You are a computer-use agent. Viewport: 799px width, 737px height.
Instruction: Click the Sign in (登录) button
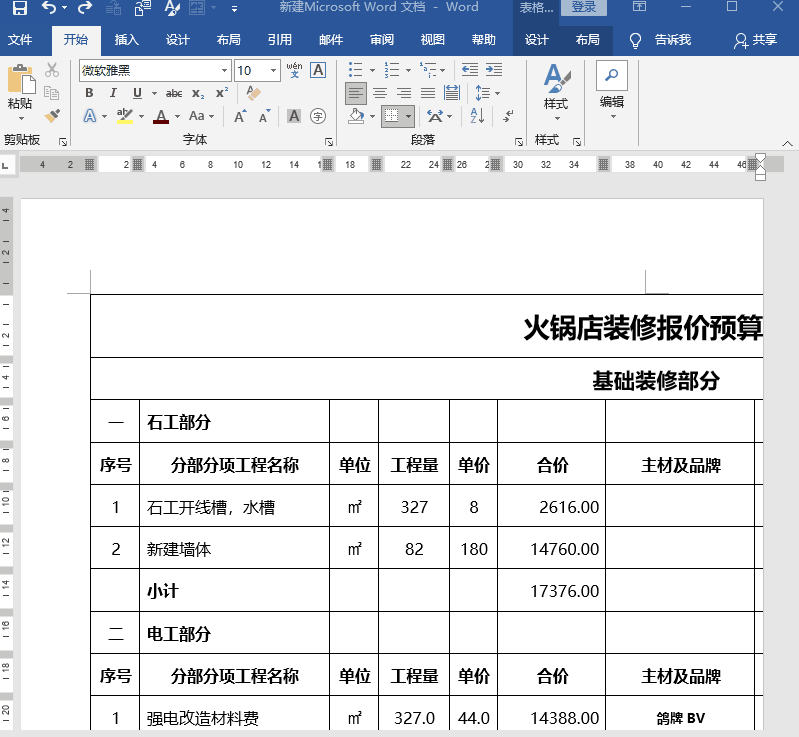click(583, 7)
